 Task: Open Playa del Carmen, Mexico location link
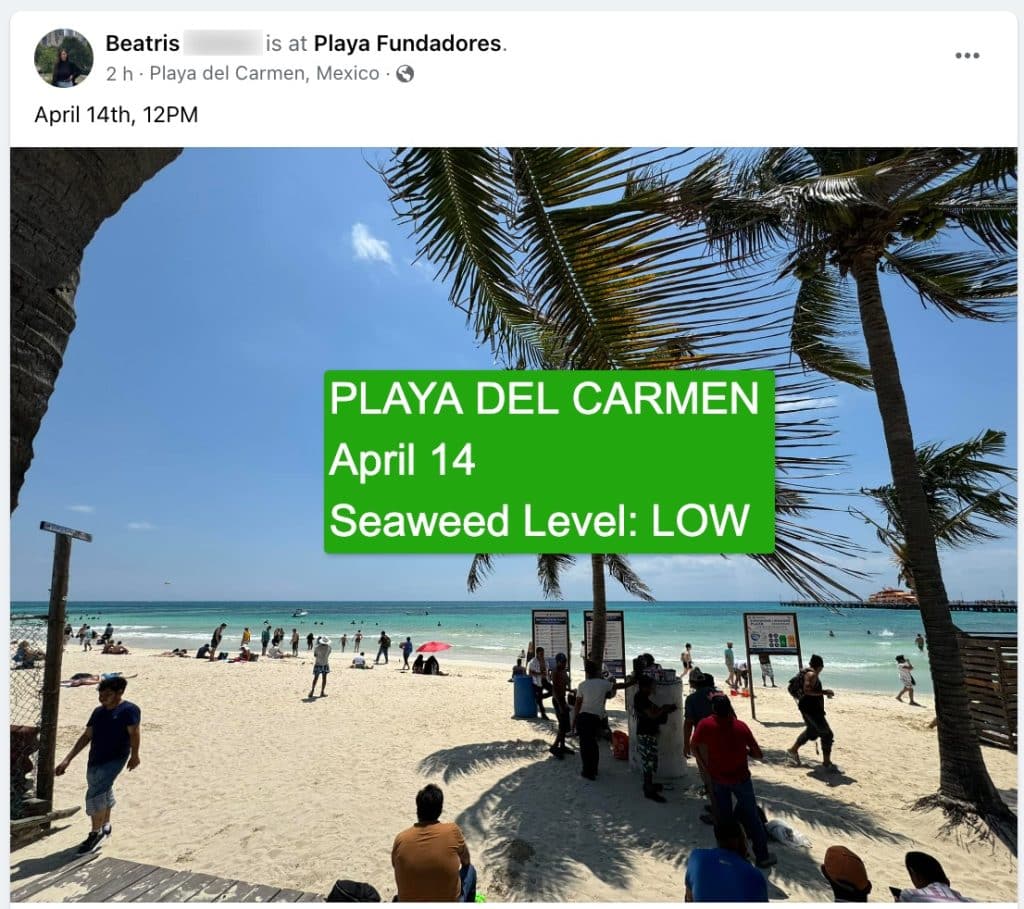264,73
